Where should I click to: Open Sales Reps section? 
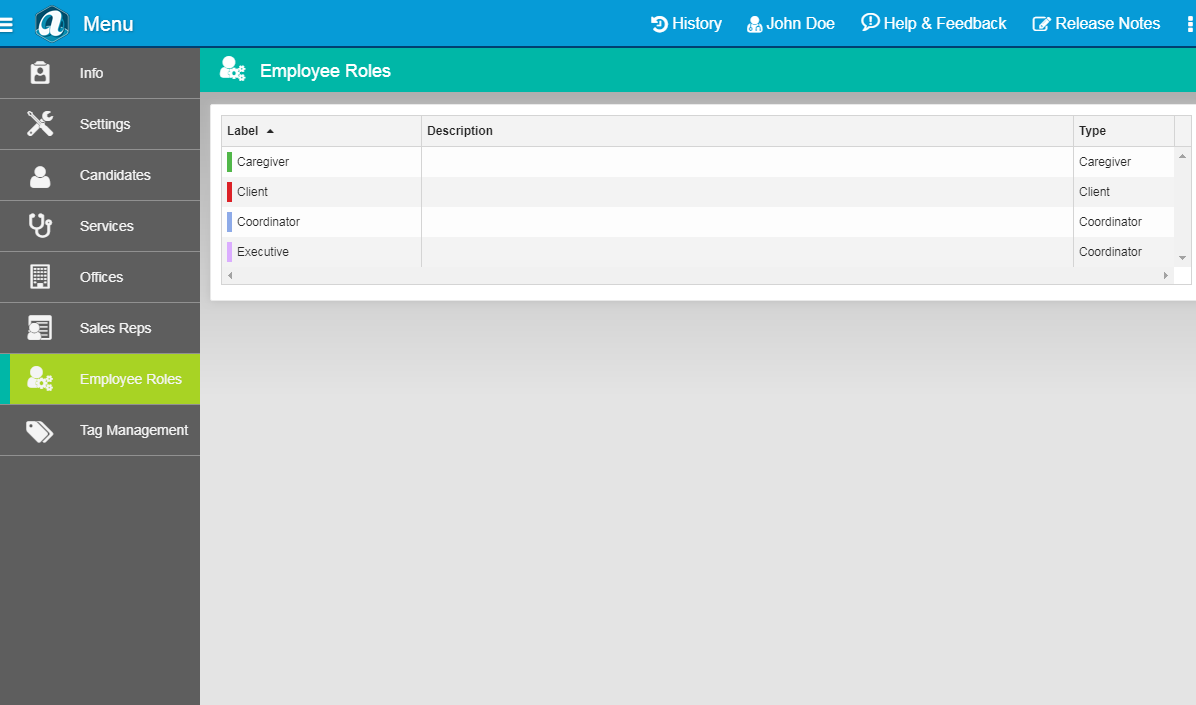[x=100, y=329]
